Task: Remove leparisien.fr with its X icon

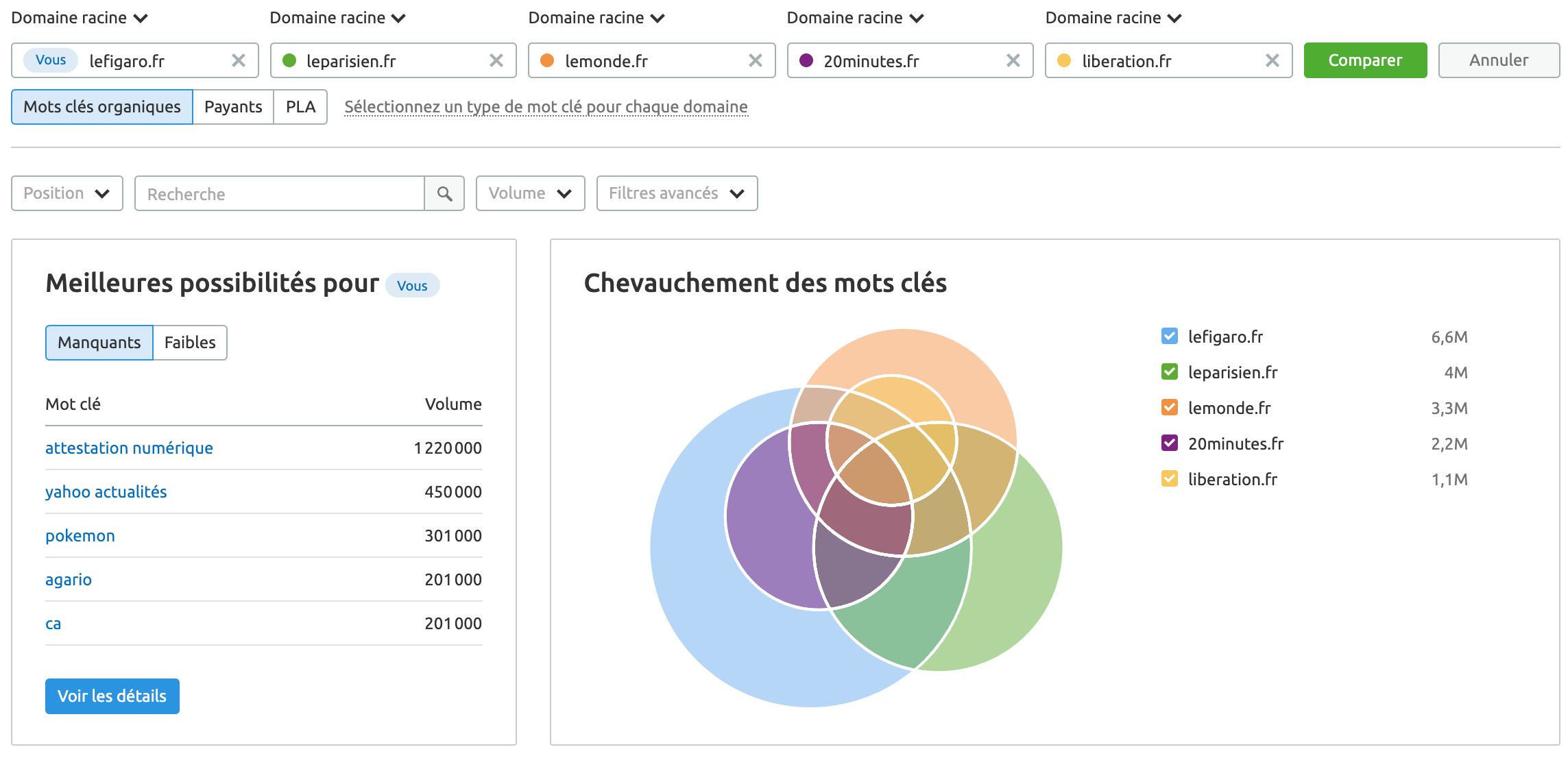Action: [x=497, y=60]
